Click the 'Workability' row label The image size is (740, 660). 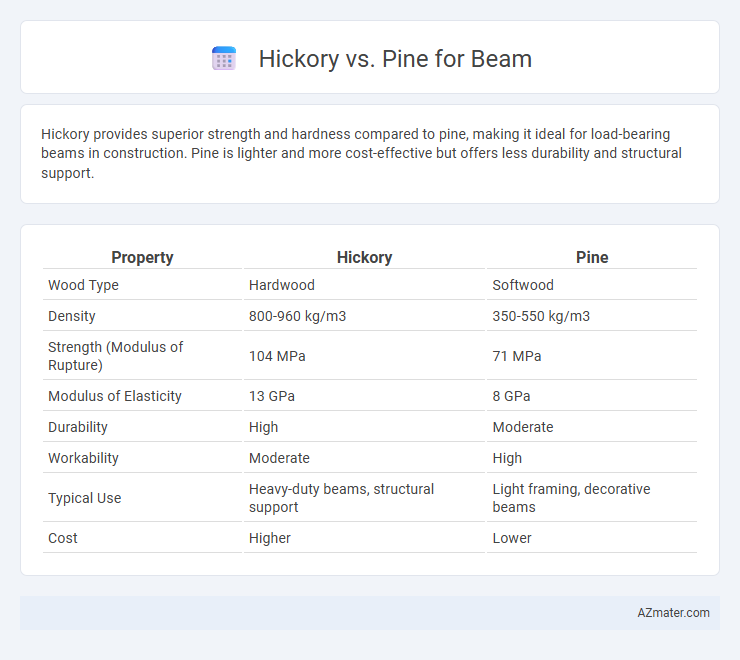coord(83,458)
